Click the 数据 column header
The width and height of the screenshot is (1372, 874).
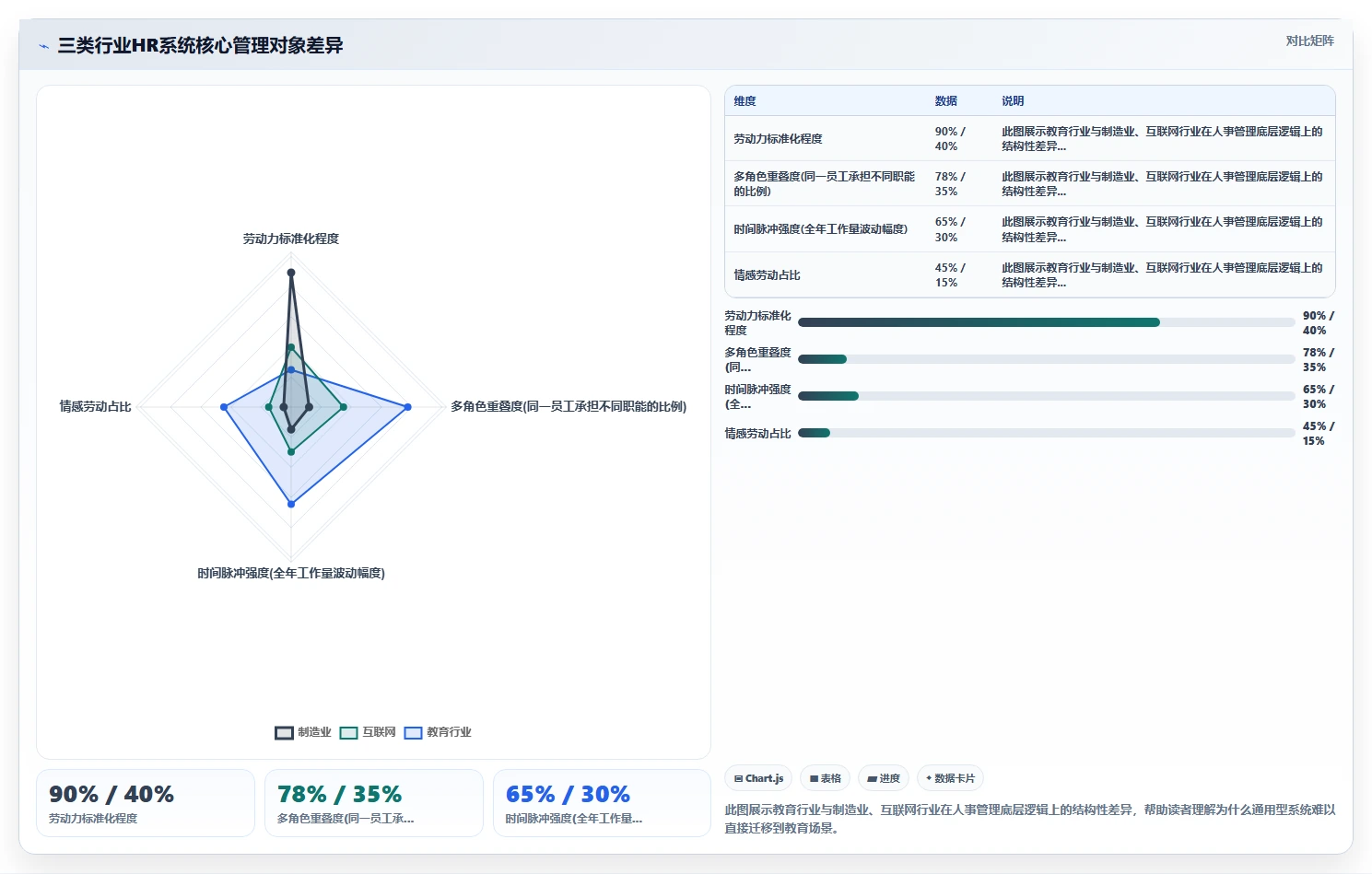(945, 101)
